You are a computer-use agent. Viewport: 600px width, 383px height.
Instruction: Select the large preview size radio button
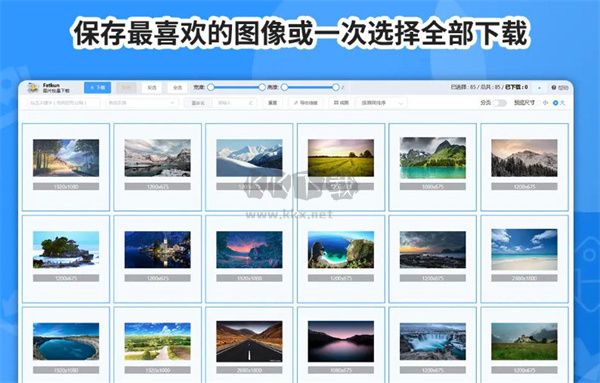tap(556, 103)
